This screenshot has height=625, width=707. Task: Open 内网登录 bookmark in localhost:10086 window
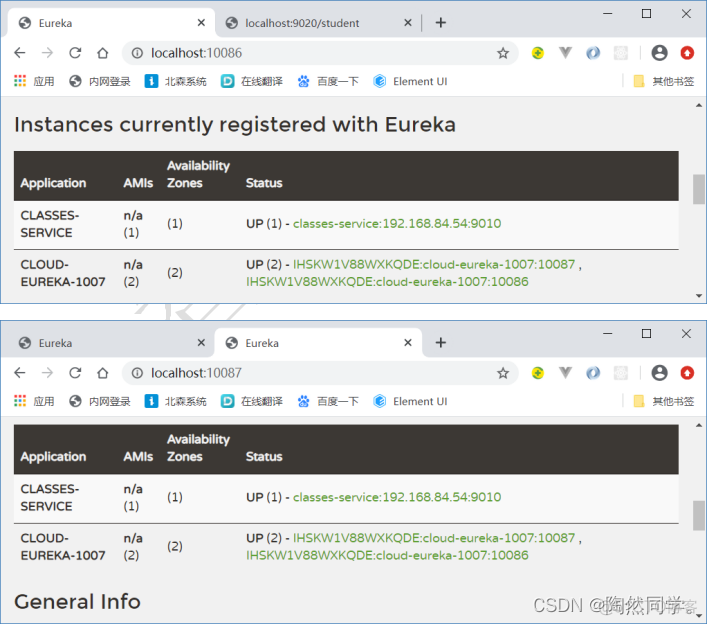click(x=100, y=81)
